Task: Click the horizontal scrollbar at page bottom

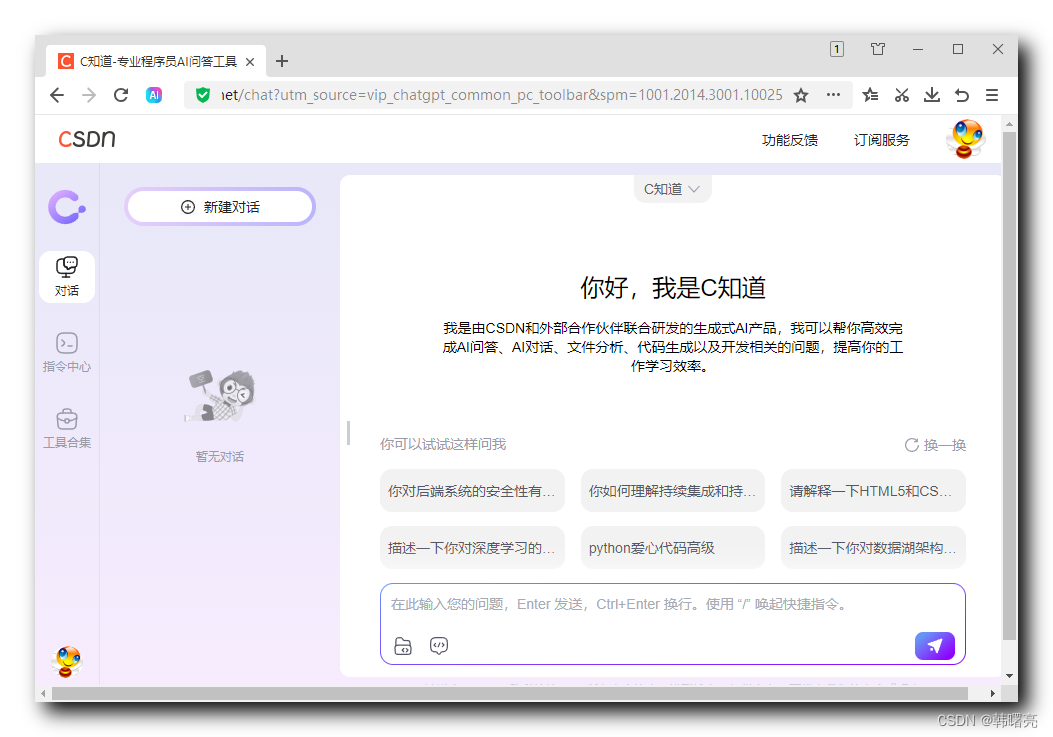Action: pyautogui.click(x=510, y=693)
